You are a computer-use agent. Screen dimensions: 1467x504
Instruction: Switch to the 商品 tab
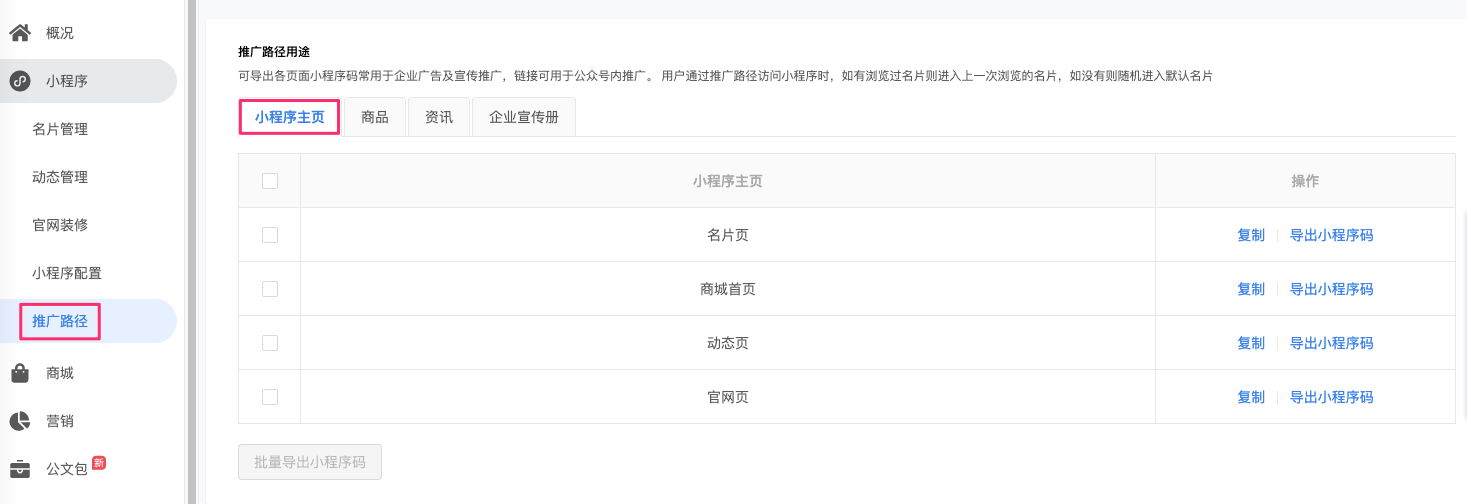click(x=375, y=117)
